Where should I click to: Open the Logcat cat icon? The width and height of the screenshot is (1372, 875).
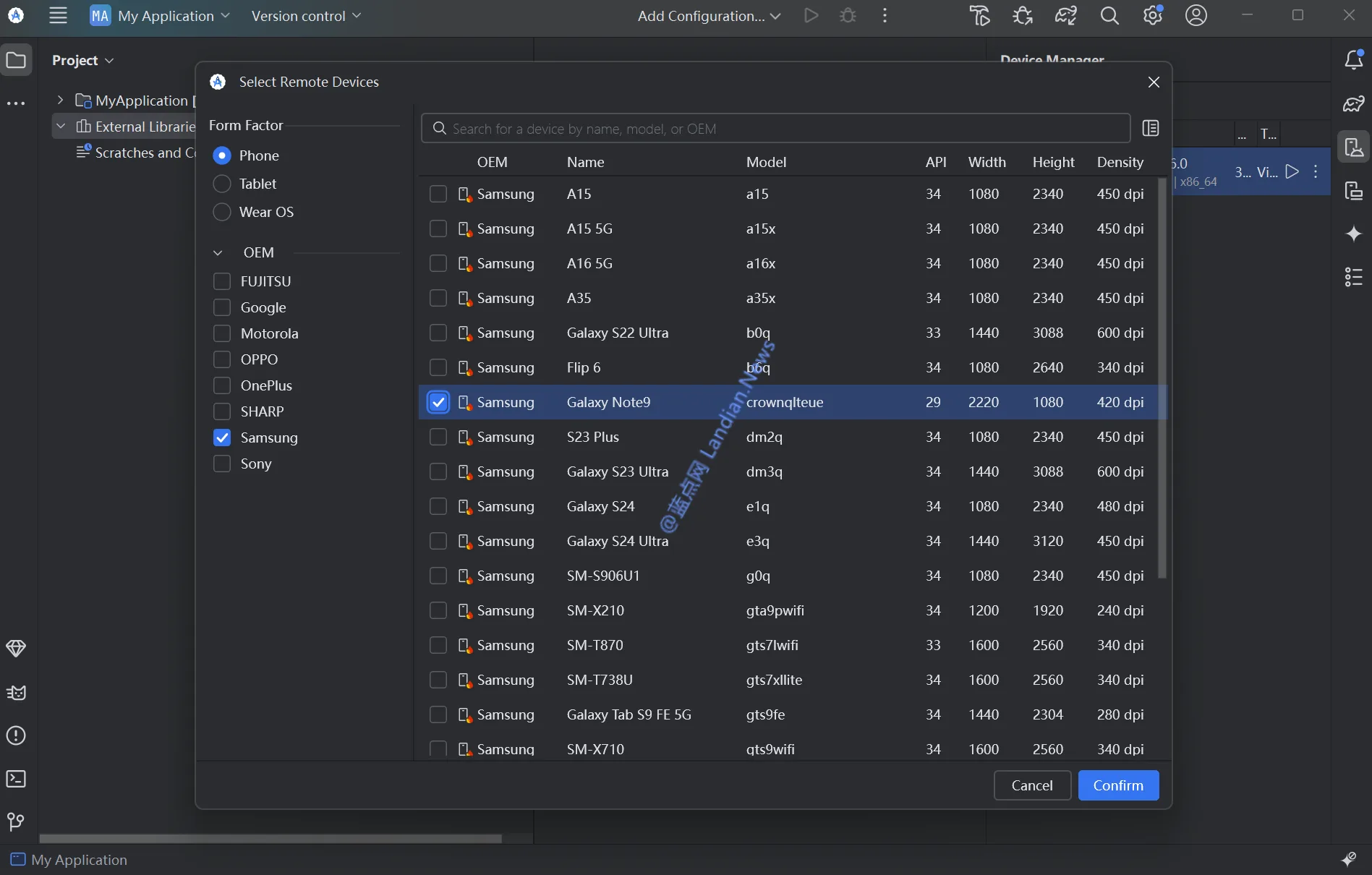point(16,693)
